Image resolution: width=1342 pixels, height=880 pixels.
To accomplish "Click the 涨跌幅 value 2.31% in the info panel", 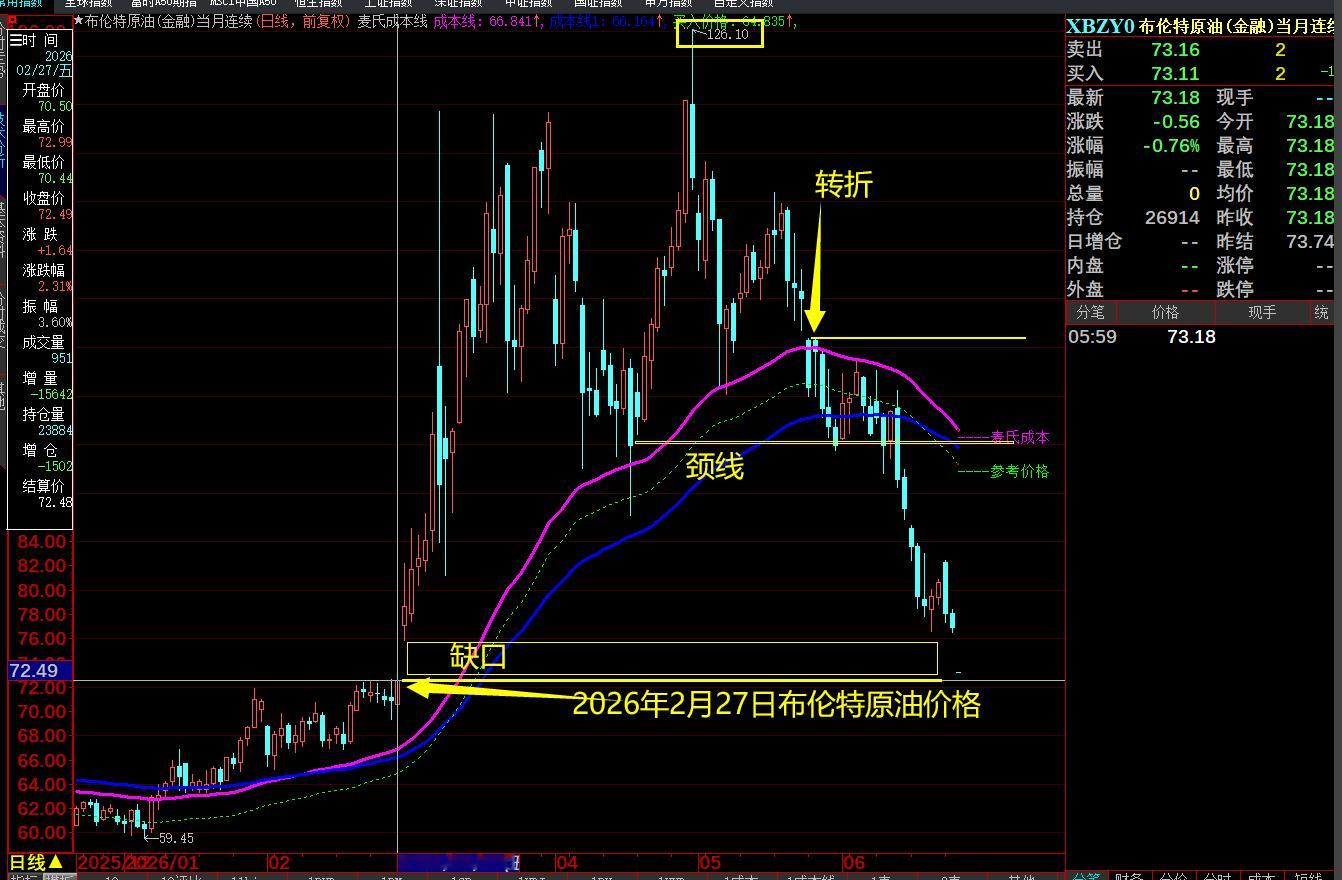I will (x=55, y=286).
